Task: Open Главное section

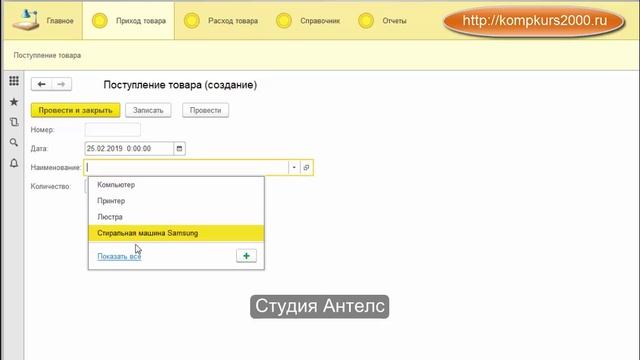Action: tap(60, 21)
